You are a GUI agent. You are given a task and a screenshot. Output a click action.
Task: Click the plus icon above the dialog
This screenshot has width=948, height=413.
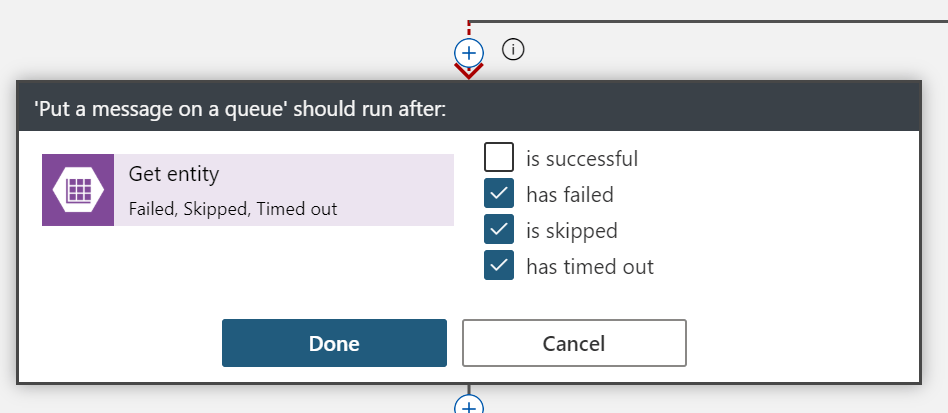pyautogui.click(x=468, y=51)
